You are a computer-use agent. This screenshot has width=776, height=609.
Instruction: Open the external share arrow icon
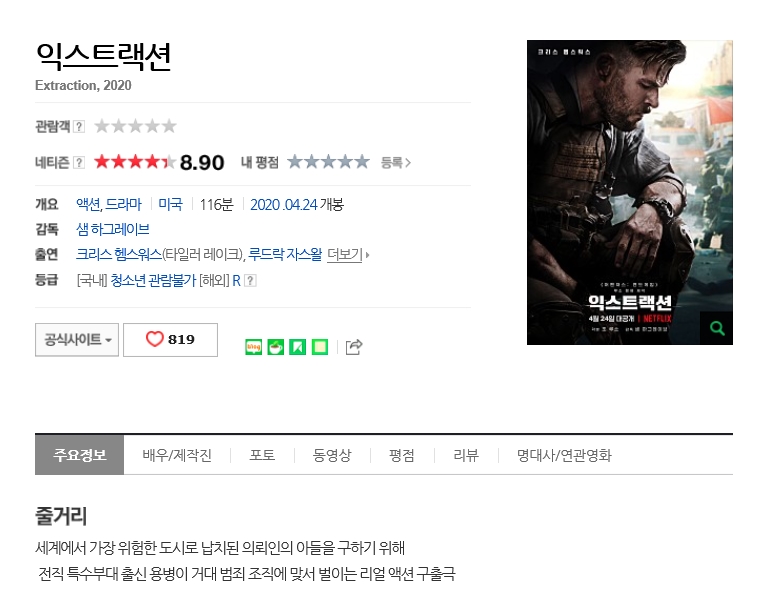[354, 347]
